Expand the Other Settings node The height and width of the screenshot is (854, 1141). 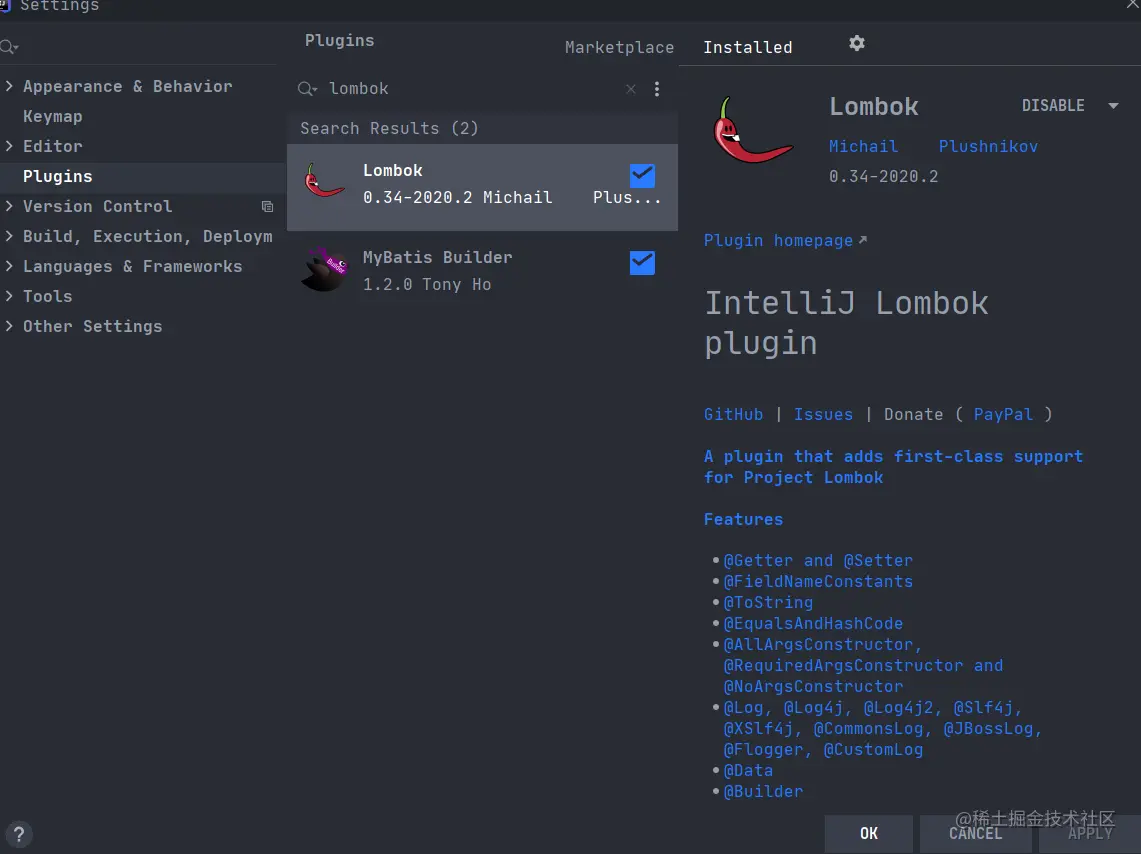point(9,326)
